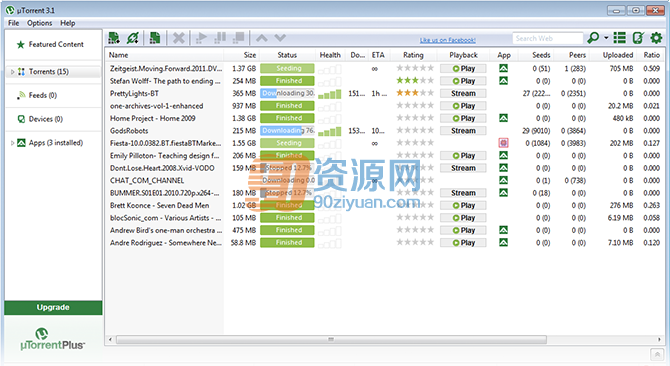Click the horizontal scrollbar thumb

click(x=331, y=340)
